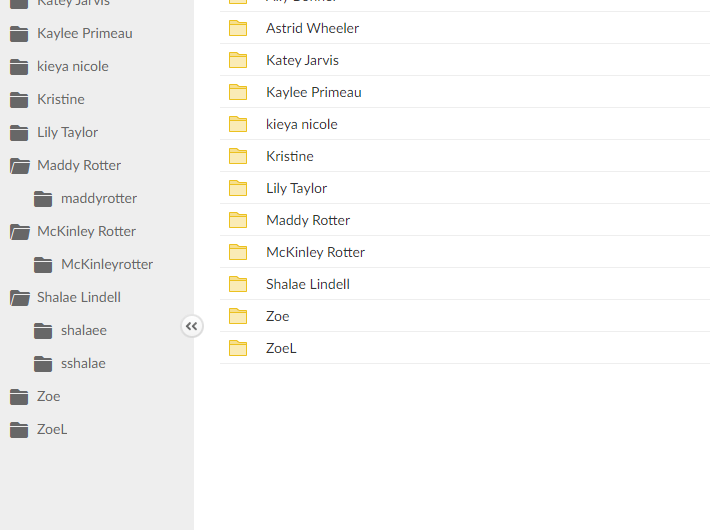Collapse the sidebar with the double-chevron button

point(192,326)
